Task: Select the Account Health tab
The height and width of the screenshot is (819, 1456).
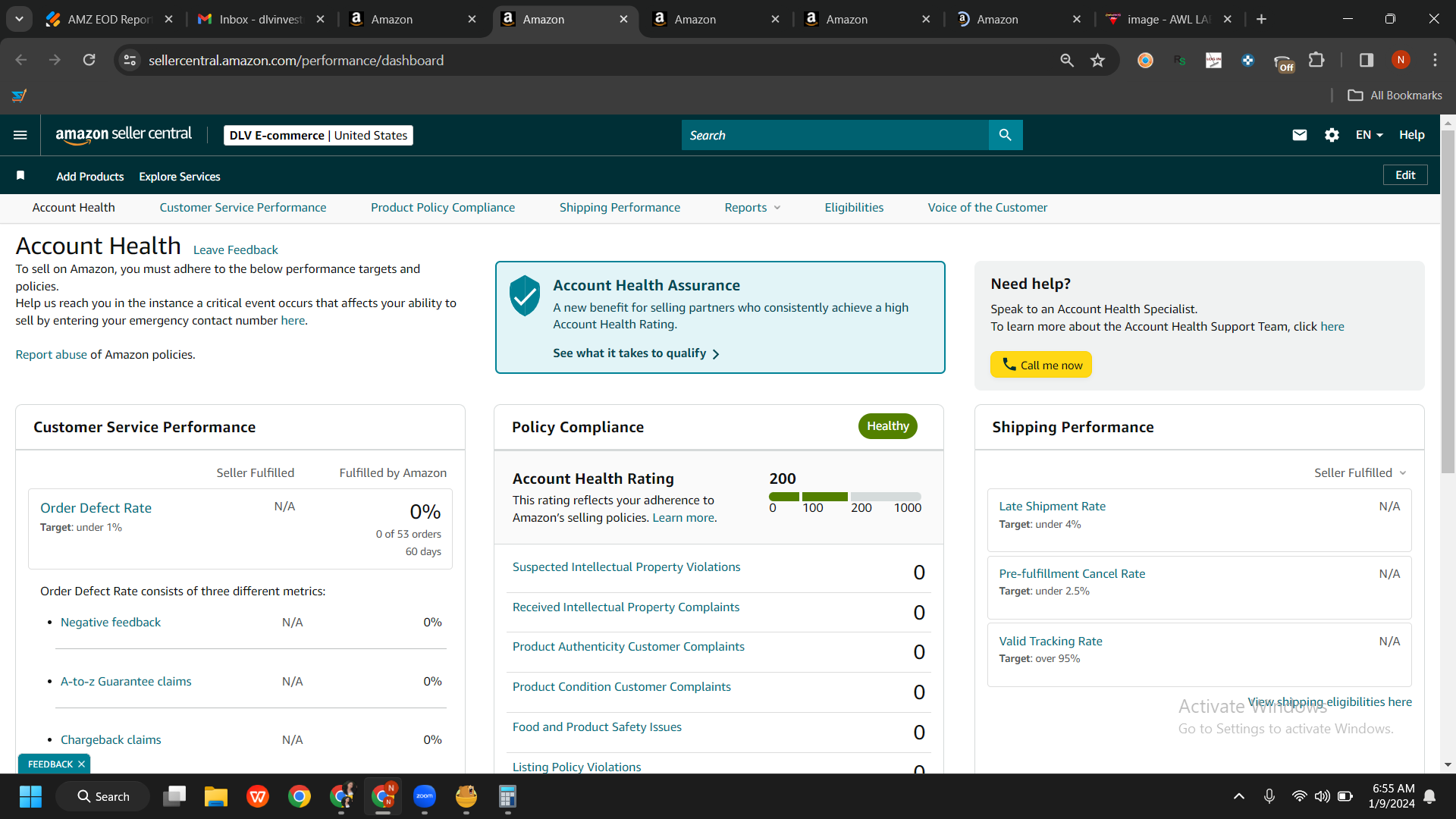Action: [x=74, y=208]
